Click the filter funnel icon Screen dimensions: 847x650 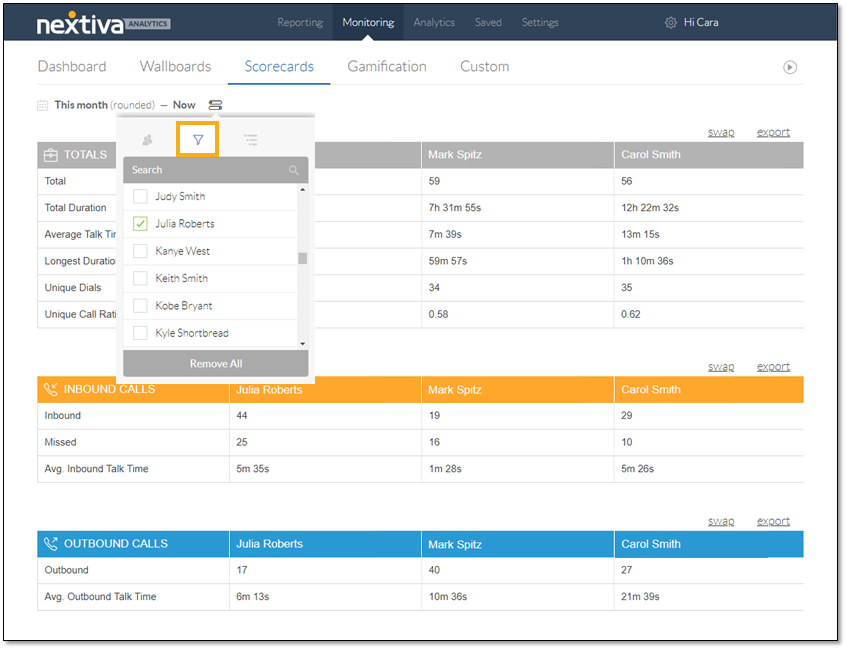click(x=198, y=140)
